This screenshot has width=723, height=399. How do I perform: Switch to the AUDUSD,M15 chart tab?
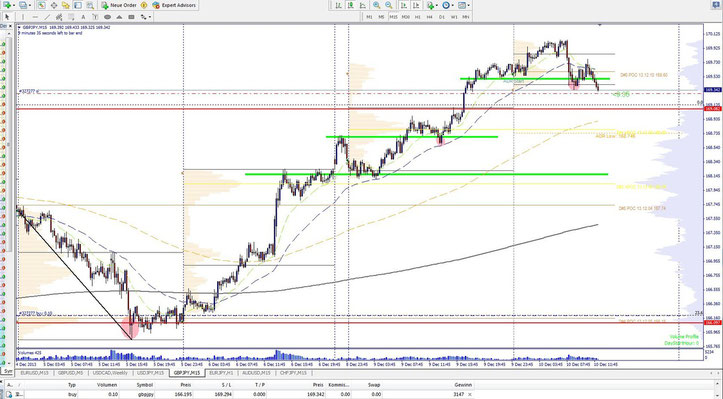pyautogui.click(x=257, y=373)
